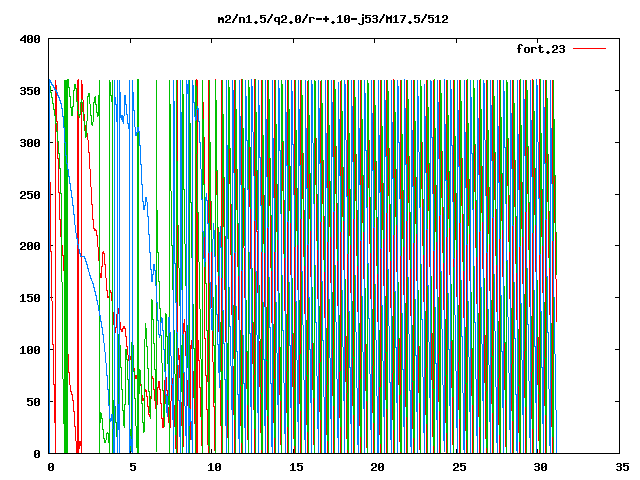The image size is (640, 480).
Task: Click the x-axis label 5
Action: [x=133, y=467]
